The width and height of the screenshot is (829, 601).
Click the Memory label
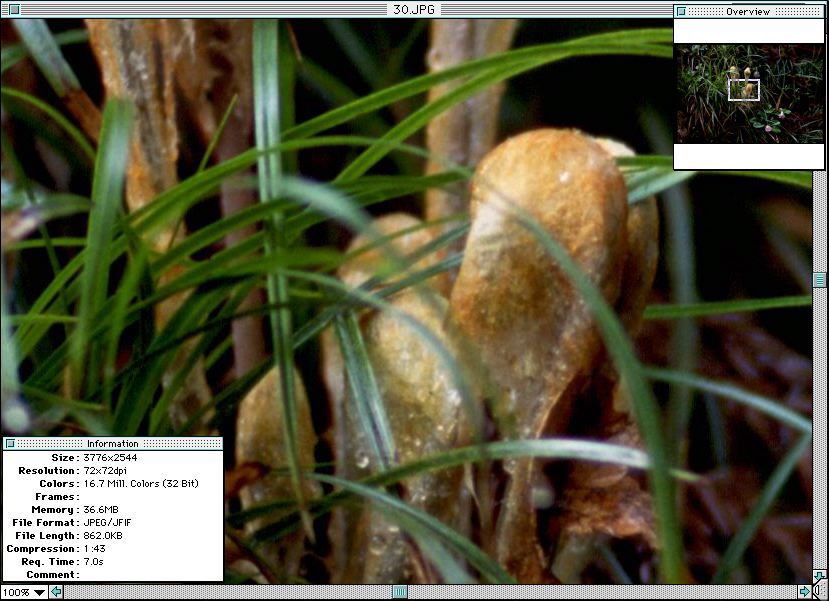tap(55, 510)
